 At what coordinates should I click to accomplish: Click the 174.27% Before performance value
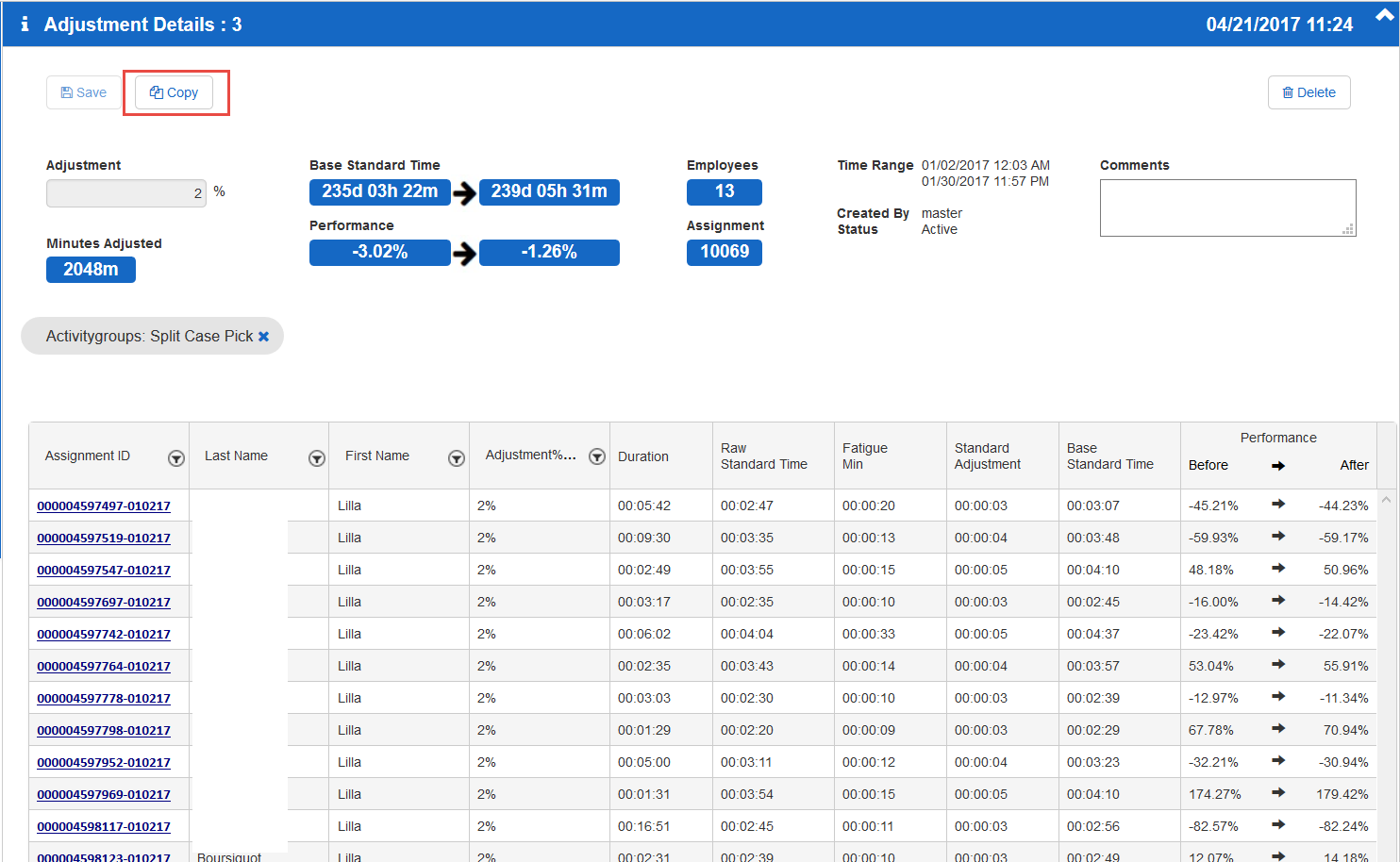(1215, 795)
